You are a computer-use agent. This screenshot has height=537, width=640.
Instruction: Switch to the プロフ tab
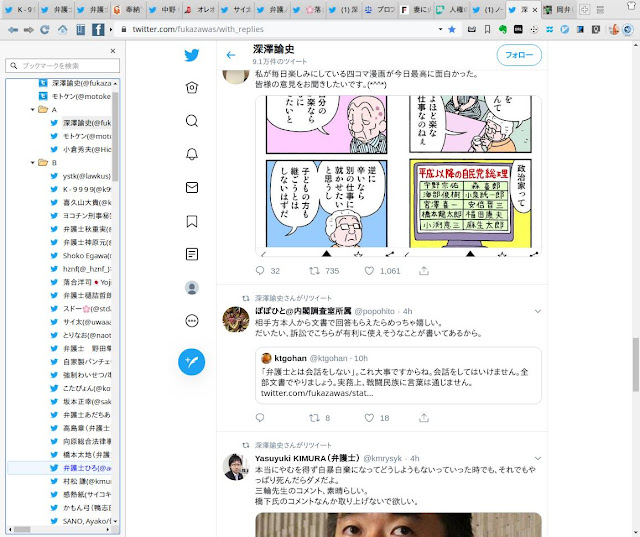pos(380,10)
